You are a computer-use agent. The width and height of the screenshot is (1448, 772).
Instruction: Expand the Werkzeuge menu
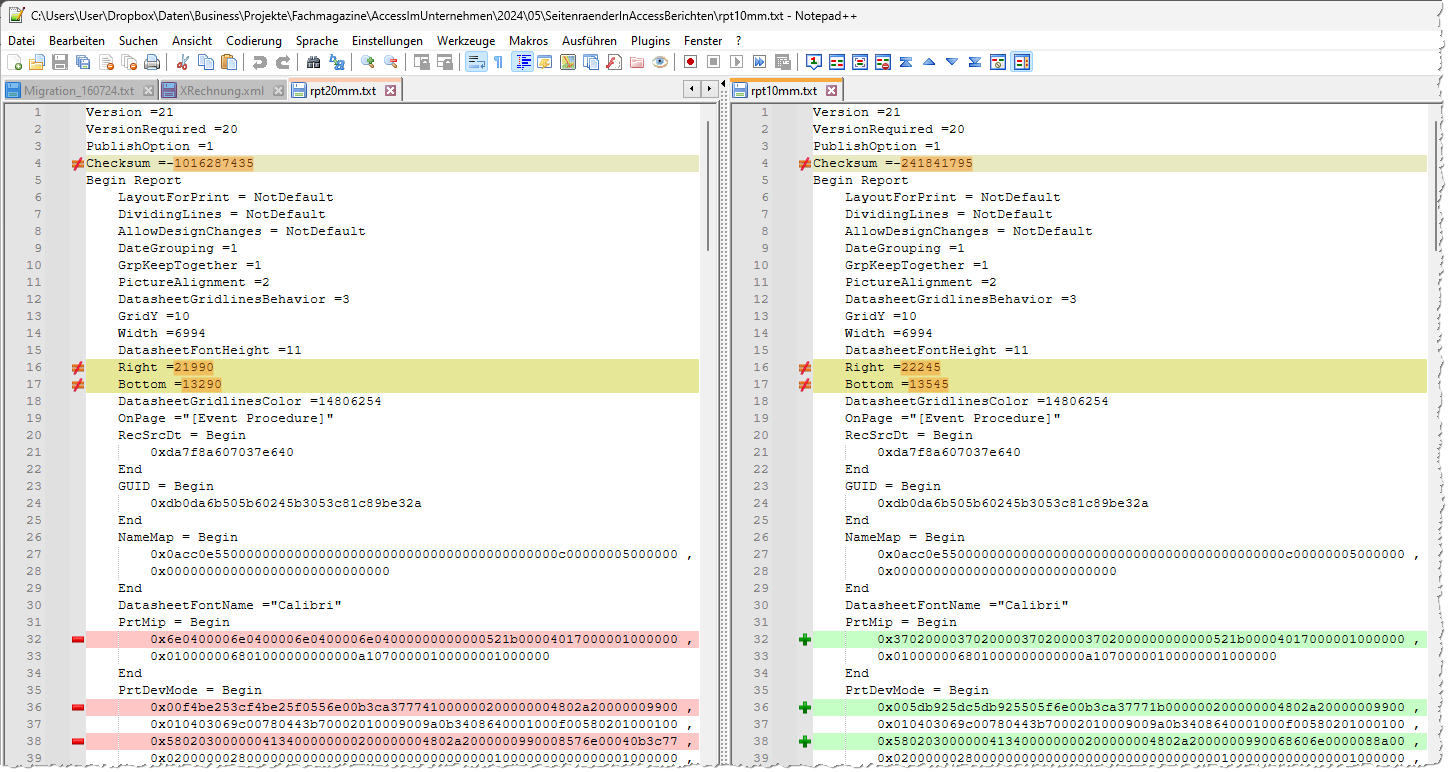465,41
